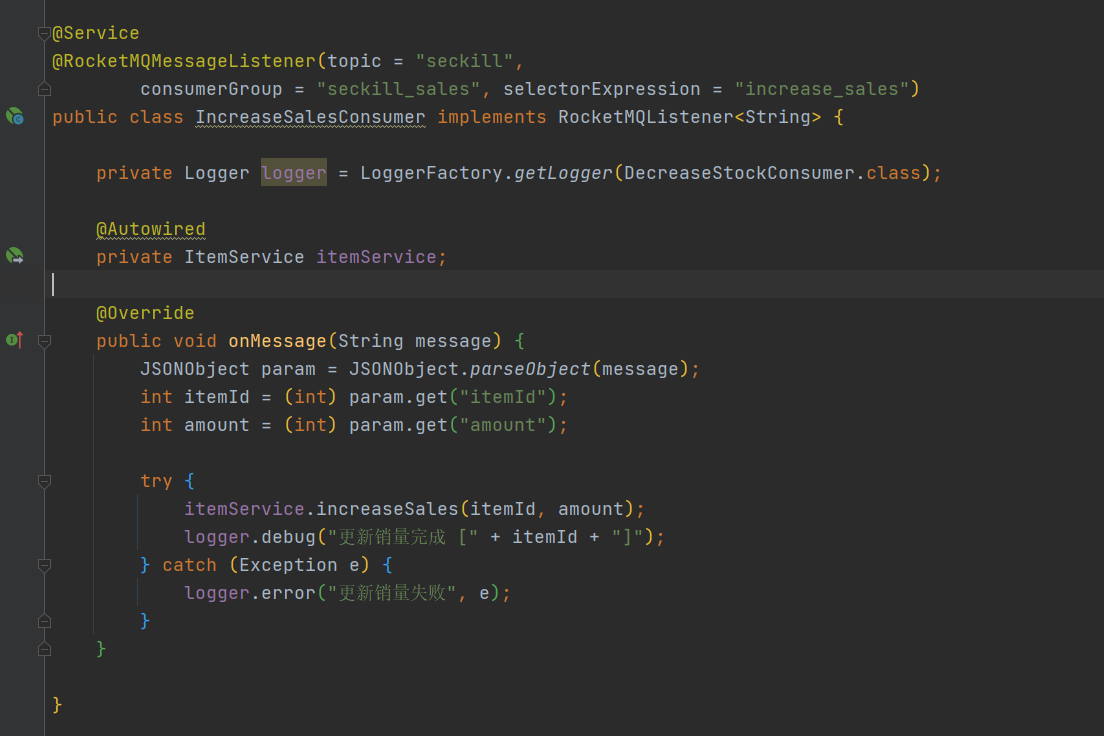Click the IncreaseSalesConsumer class name
Viewport: 1104px width, 736px height.
(310, 117)
